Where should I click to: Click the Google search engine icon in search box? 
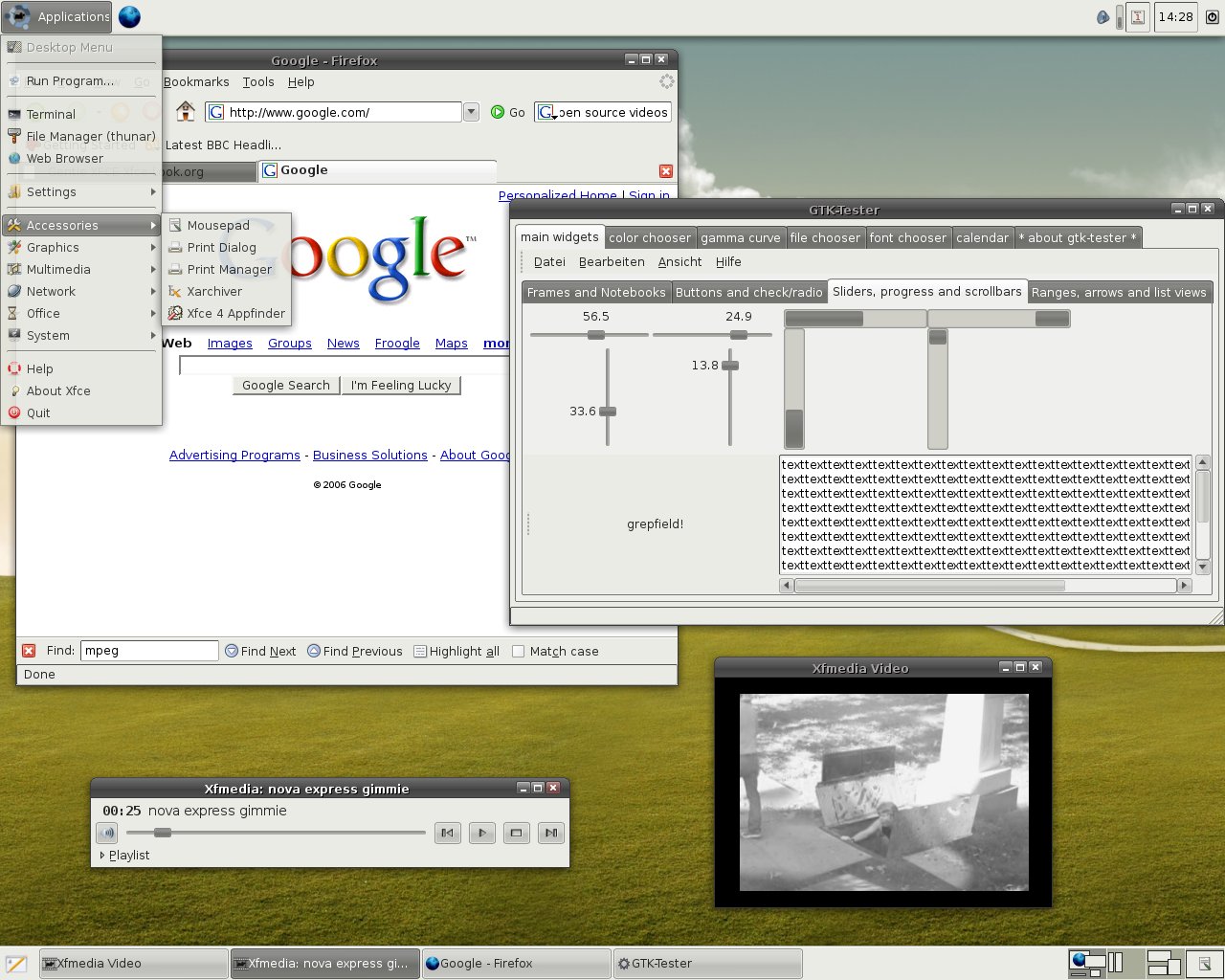point(546,112)
